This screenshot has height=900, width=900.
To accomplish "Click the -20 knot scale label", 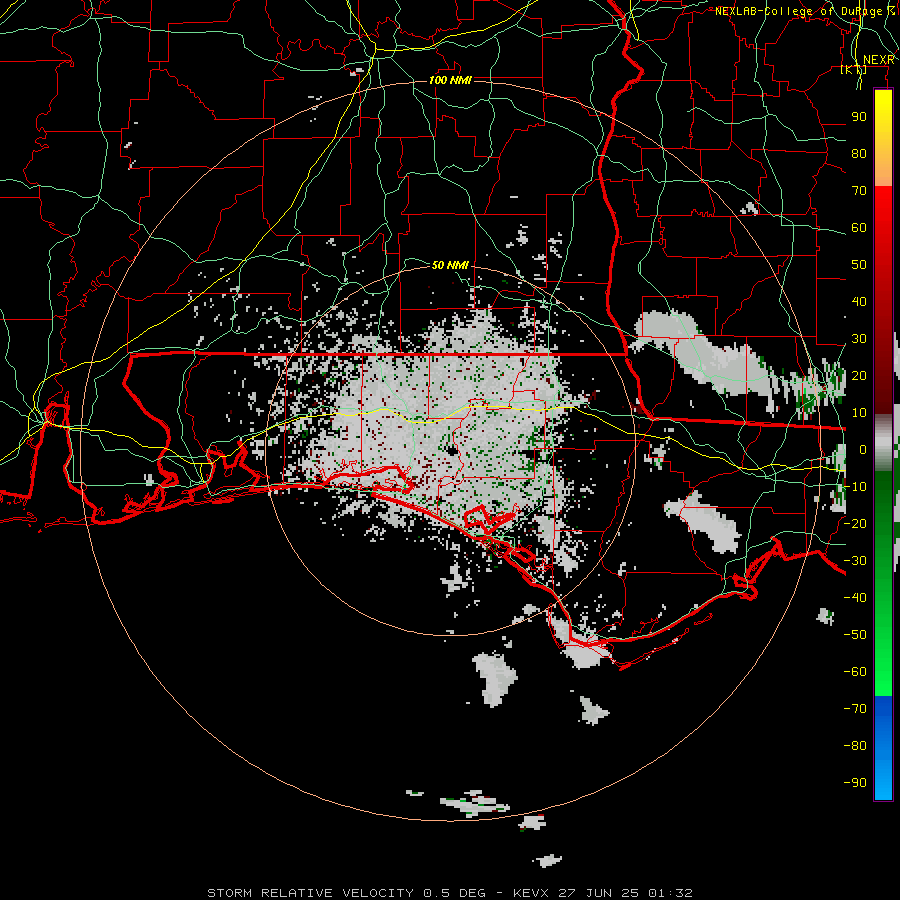I will pyautogui.click(x=855, y=523).
